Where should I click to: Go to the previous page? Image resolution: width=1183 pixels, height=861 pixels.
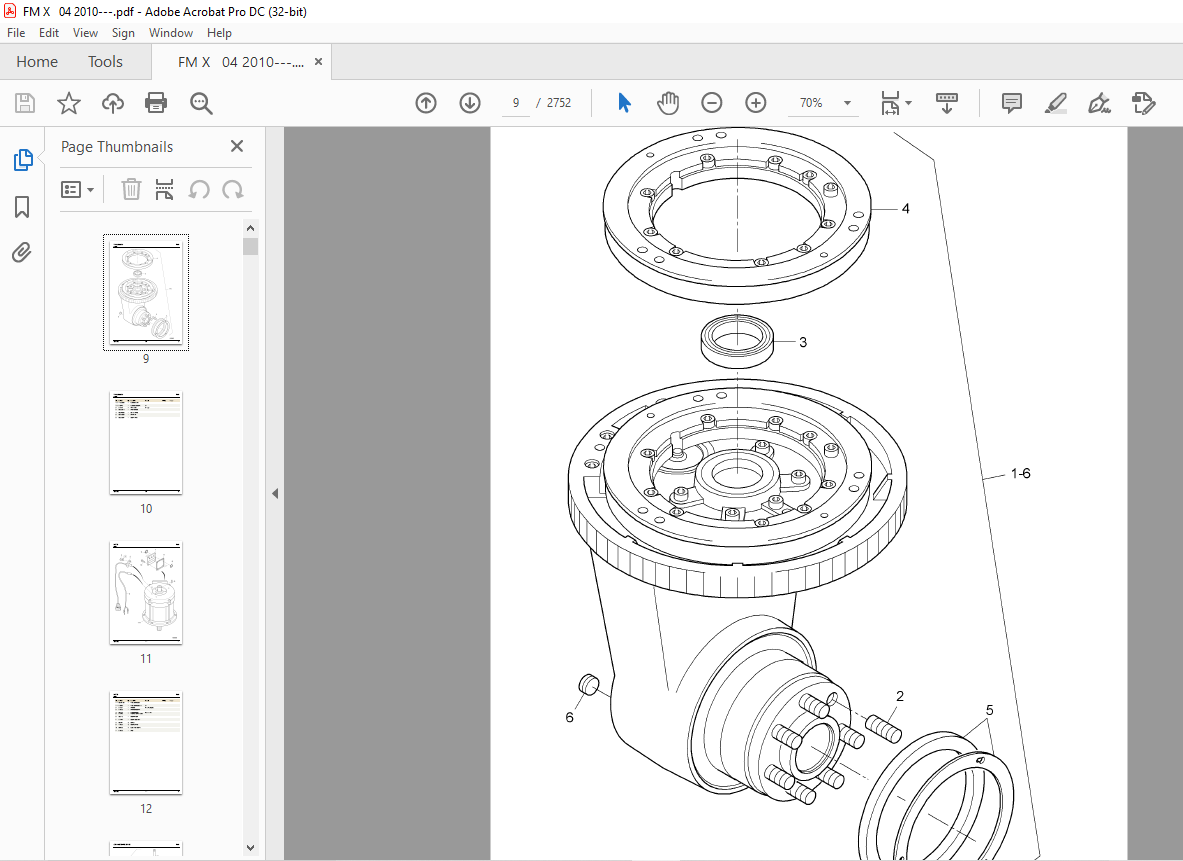tap(426, 103)
